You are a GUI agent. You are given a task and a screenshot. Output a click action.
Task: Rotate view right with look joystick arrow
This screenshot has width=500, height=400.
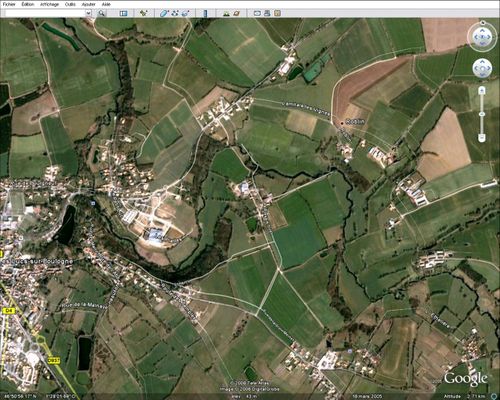(489, 37)
